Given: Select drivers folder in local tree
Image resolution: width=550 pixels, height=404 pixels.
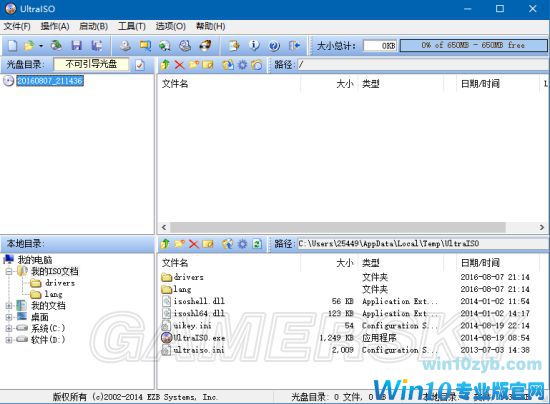Looking at the screenshot, I should 60,283.
